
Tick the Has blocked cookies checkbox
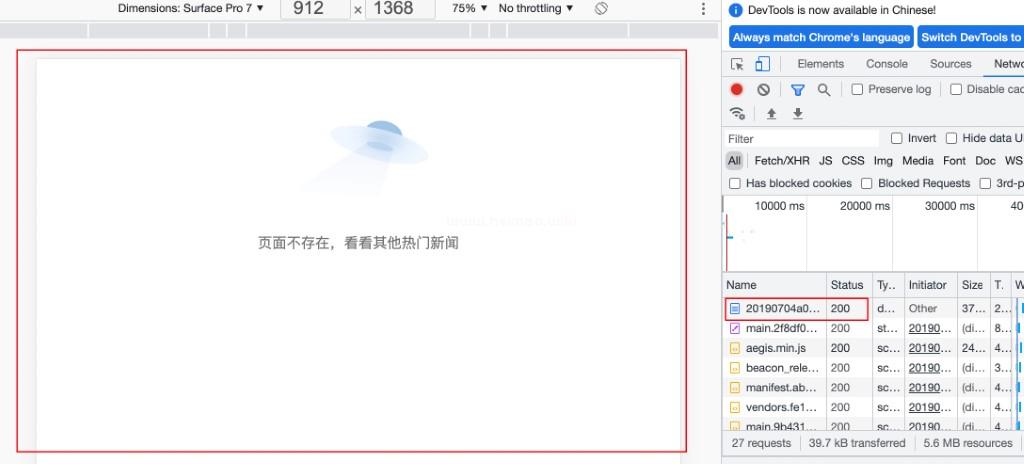click(735, 183)
